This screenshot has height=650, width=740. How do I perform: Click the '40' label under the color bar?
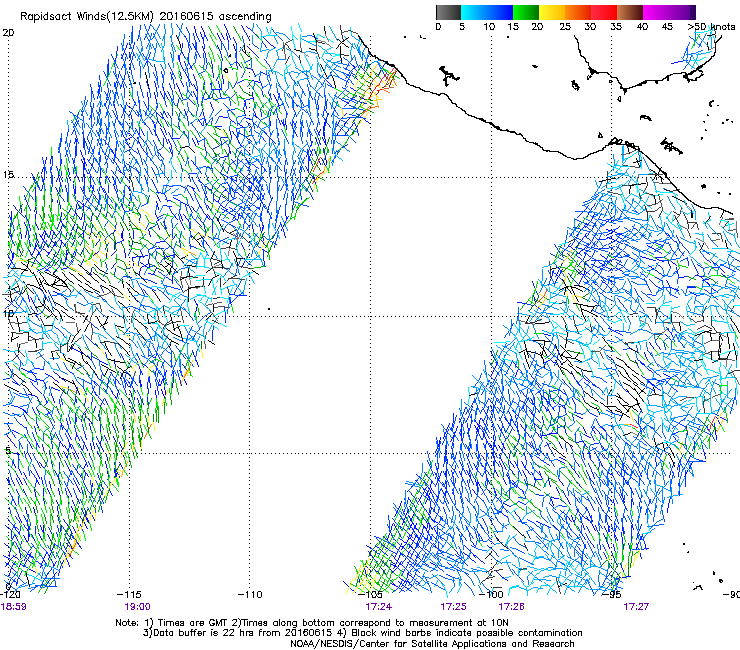pyautogui.click(x=642, y=26)
